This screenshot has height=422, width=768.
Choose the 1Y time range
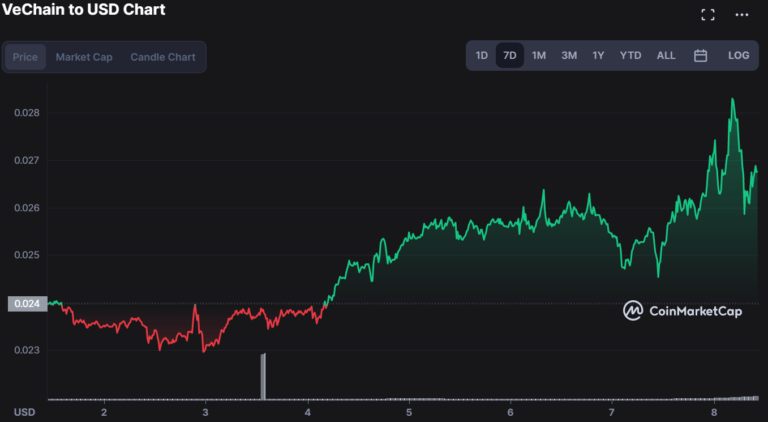point(598,56)
